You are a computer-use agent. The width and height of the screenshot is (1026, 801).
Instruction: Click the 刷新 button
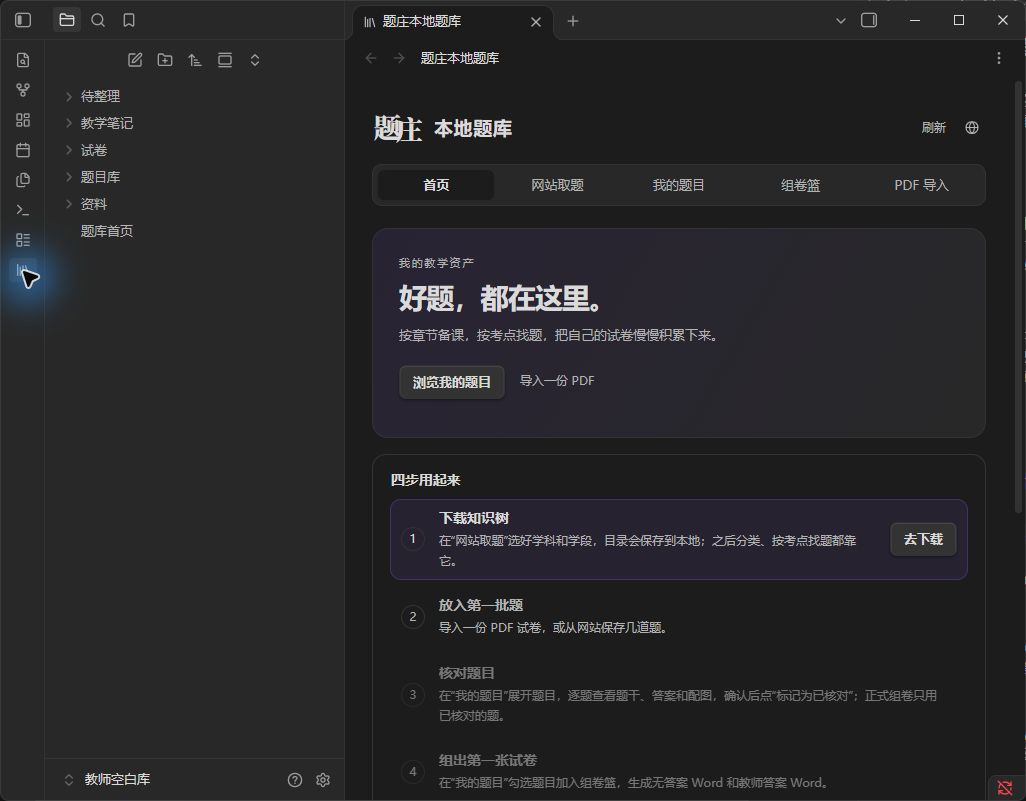coord(934,128)
